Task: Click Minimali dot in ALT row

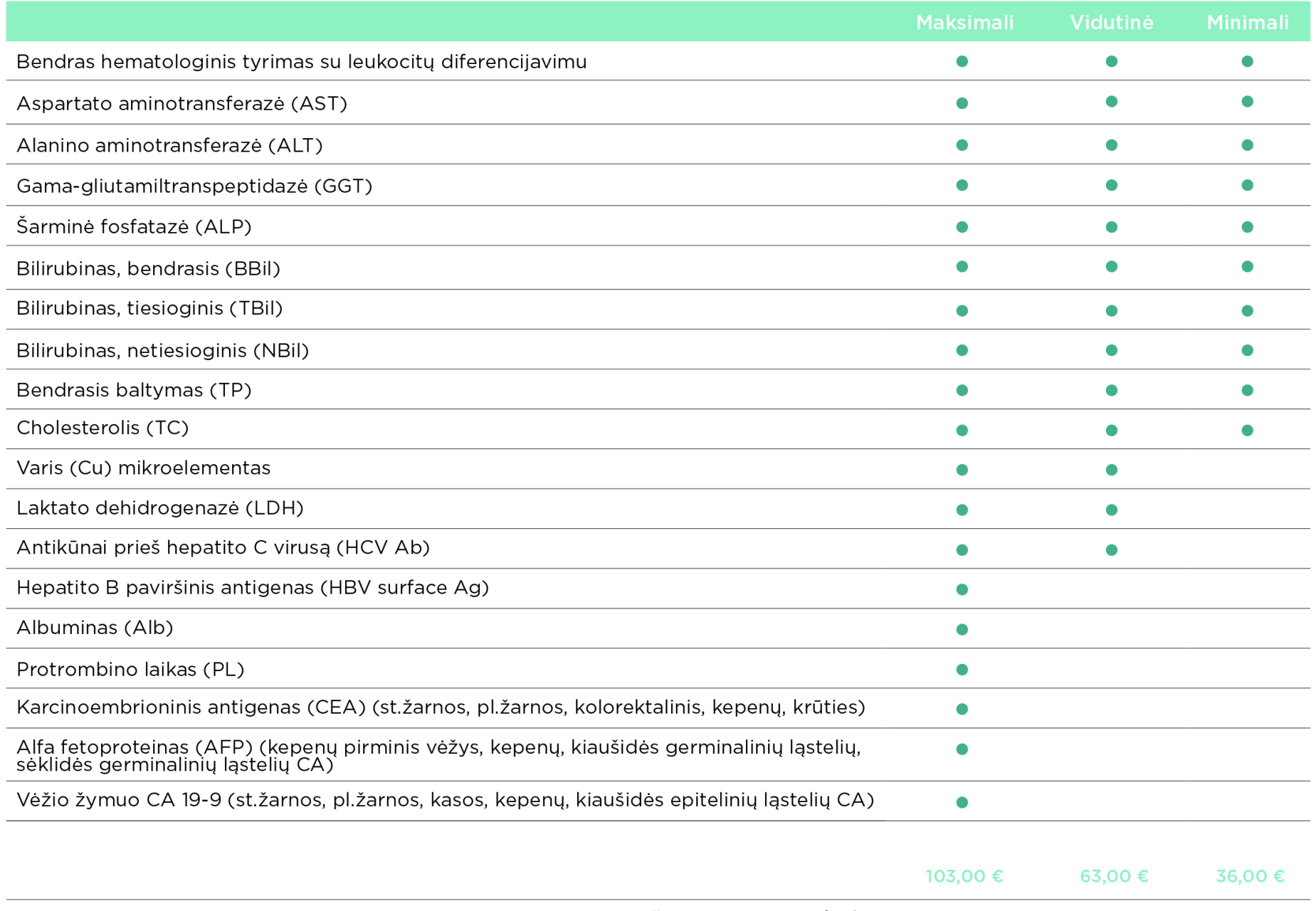Action: [x=1247, y=145]
